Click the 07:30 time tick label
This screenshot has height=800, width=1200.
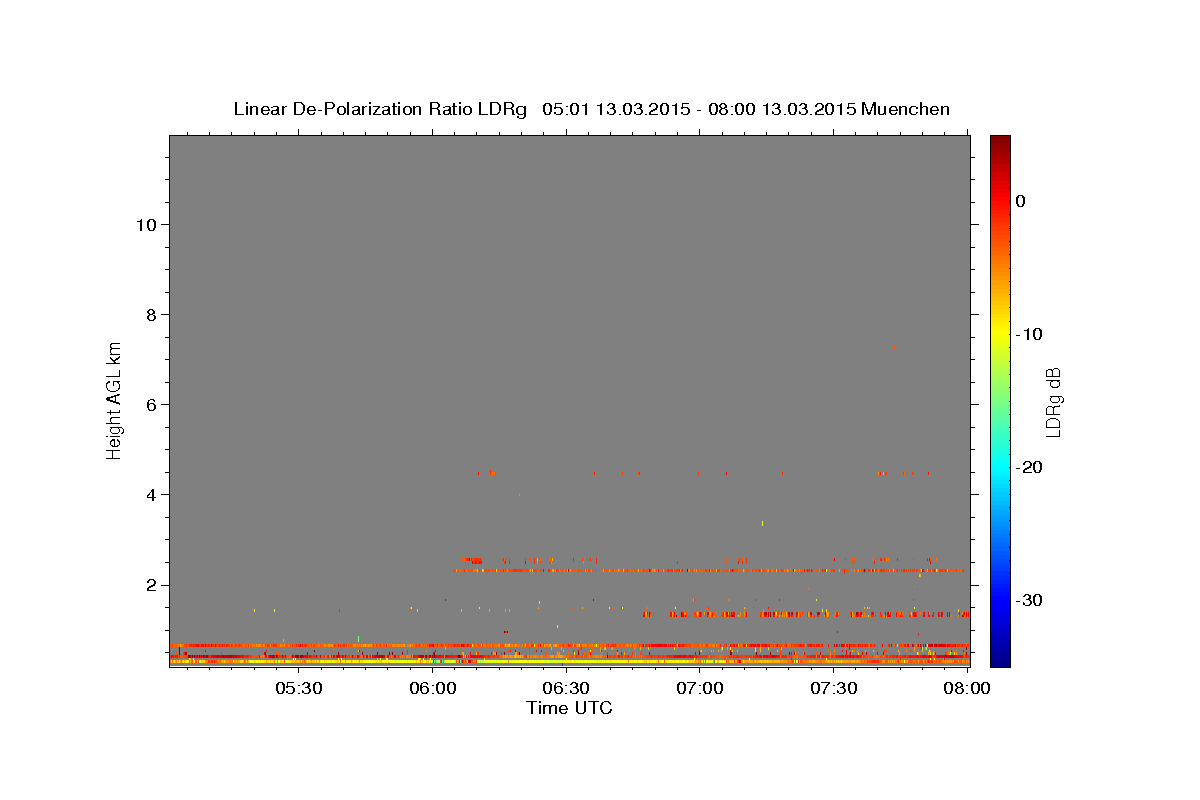834,689
